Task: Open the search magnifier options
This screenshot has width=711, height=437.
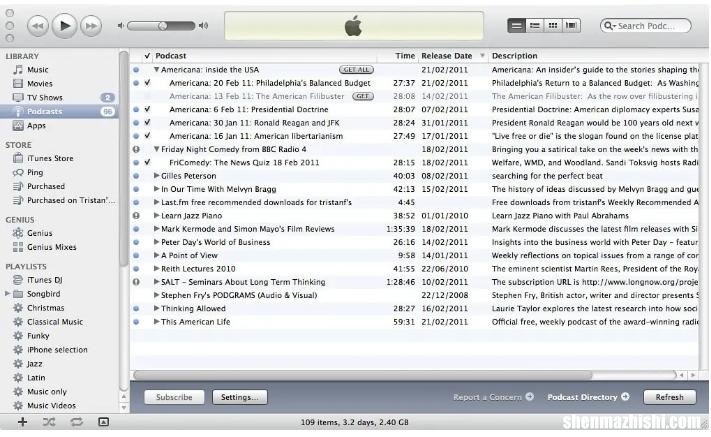Action: pos(610,26)
